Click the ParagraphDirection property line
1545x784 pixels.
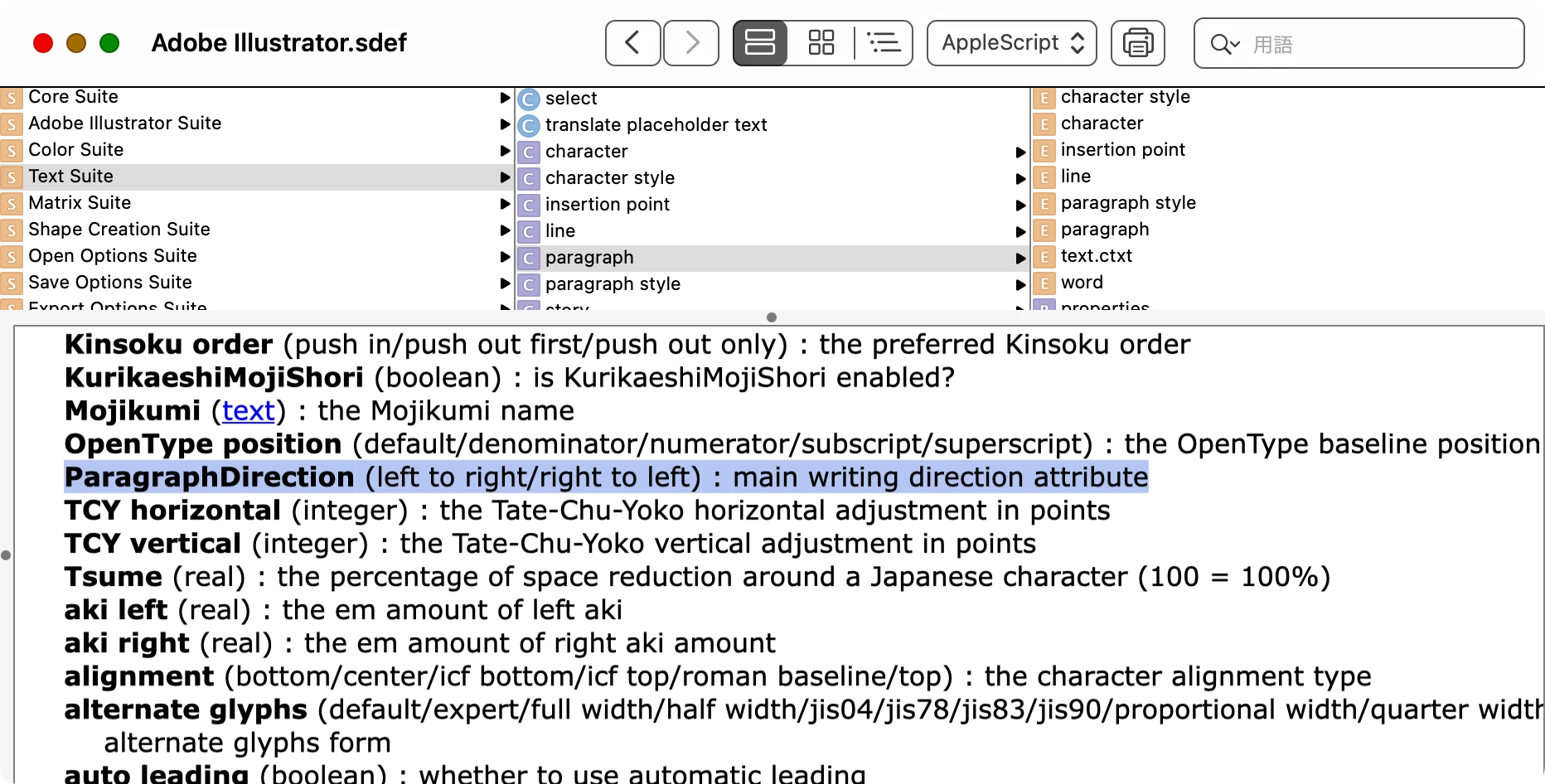[606, 477]
